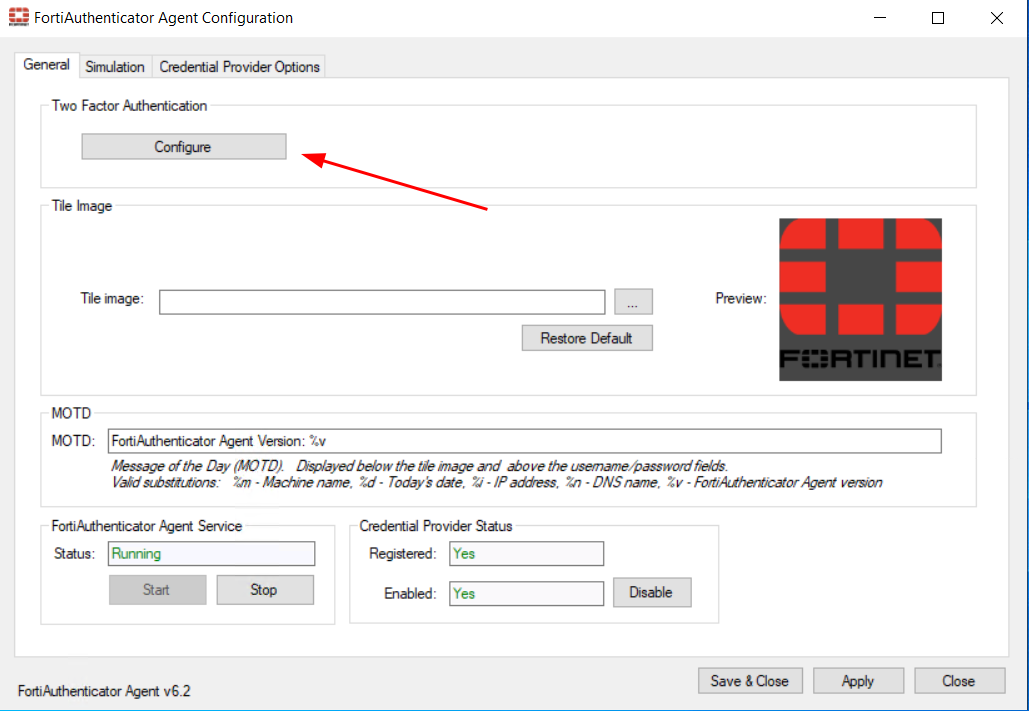Select the General tab
The image size is (1029, 711).
coord(46,65)
